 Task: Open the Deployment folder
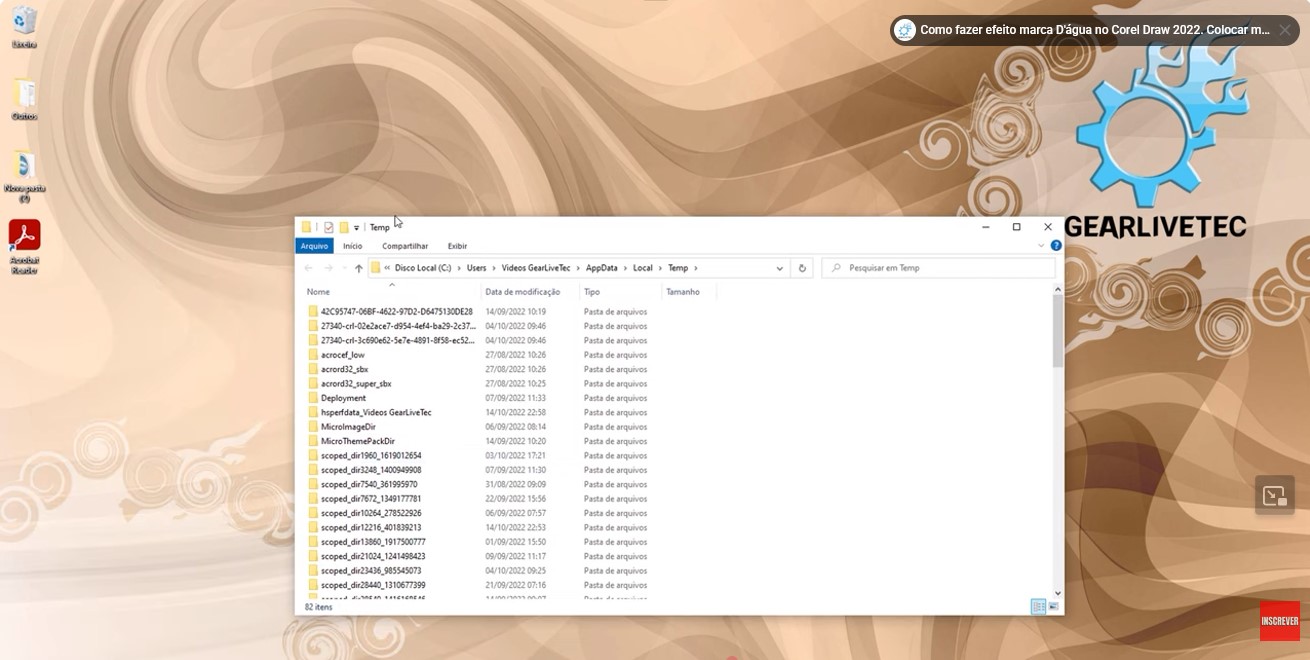click(343, 397)
